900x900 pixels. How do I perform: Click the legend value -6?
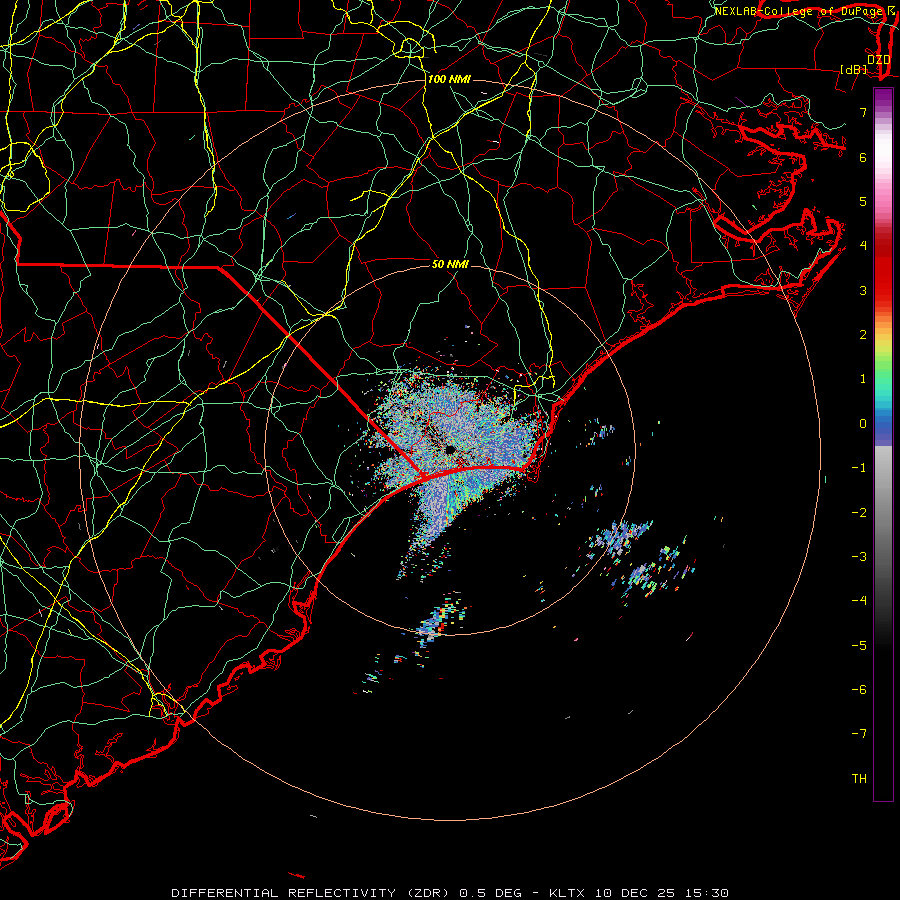pos(859,690)
